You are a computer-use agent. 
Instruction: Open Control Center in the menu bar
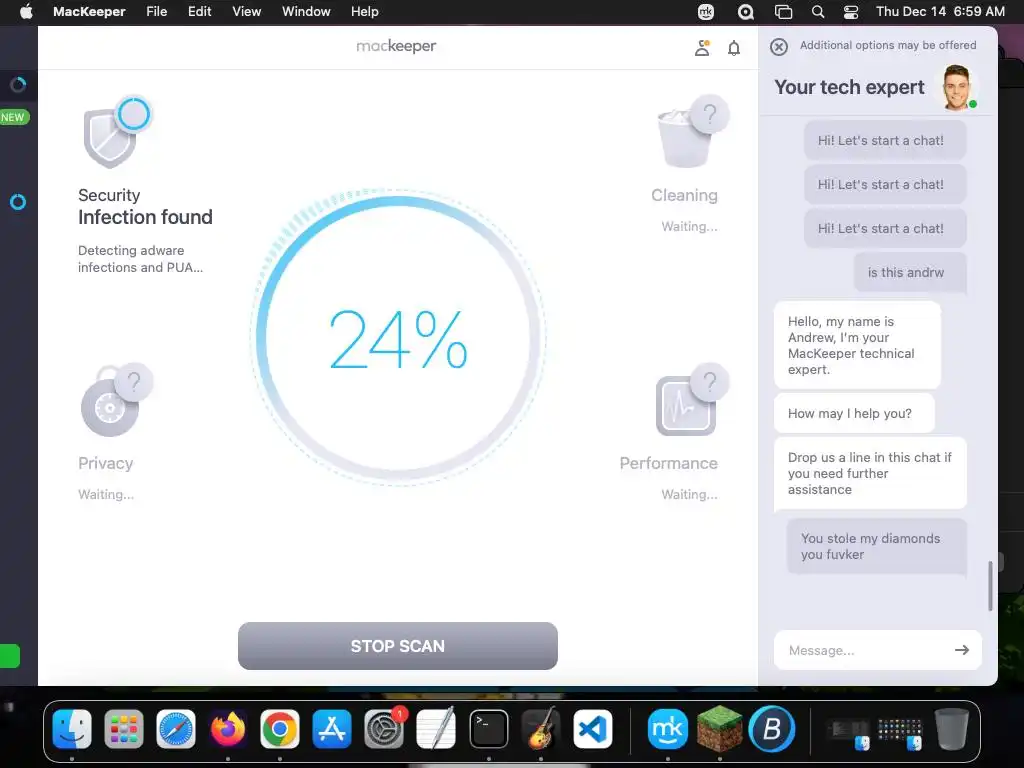pyautogui.click(x=851, y=11)
